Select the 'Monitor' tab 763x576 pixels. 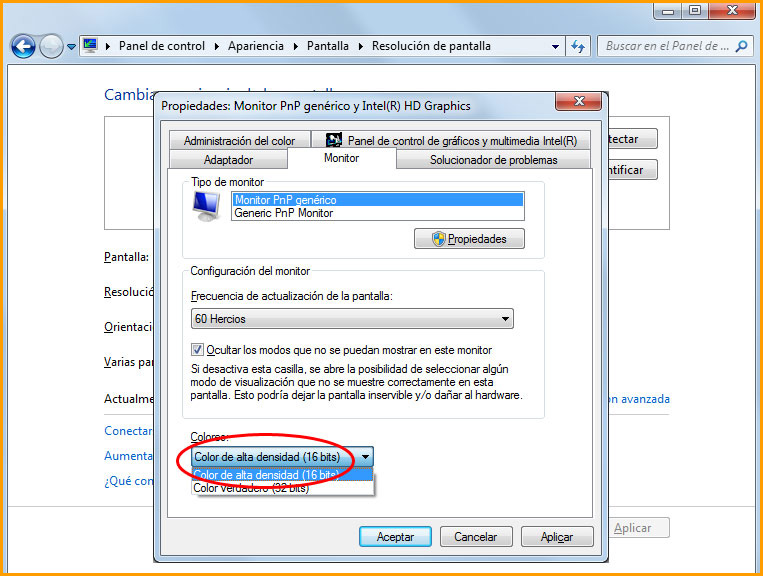(x=342, y=158)
